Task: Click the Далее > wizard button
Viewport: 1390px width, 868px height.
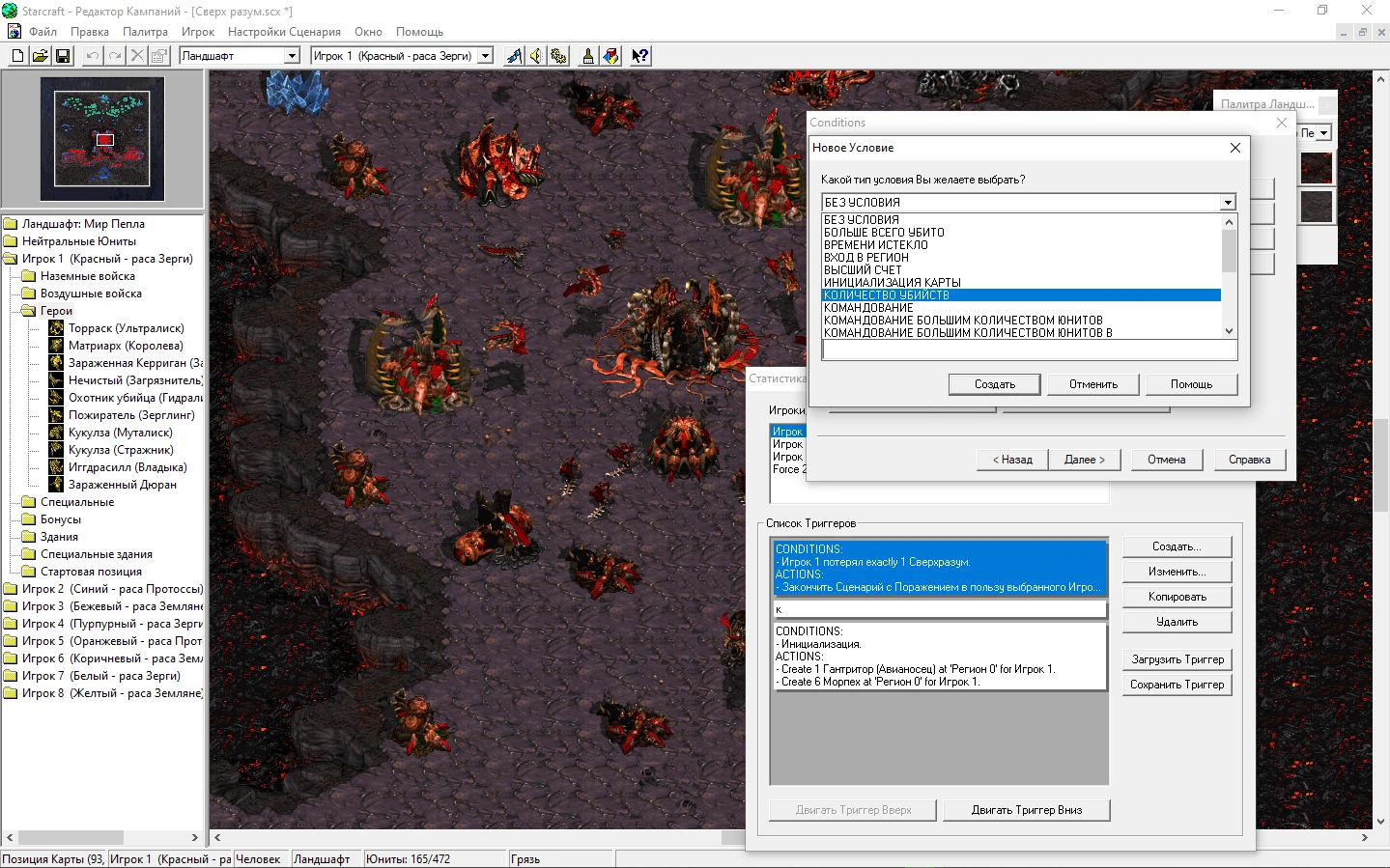Action: point(1084,460)
